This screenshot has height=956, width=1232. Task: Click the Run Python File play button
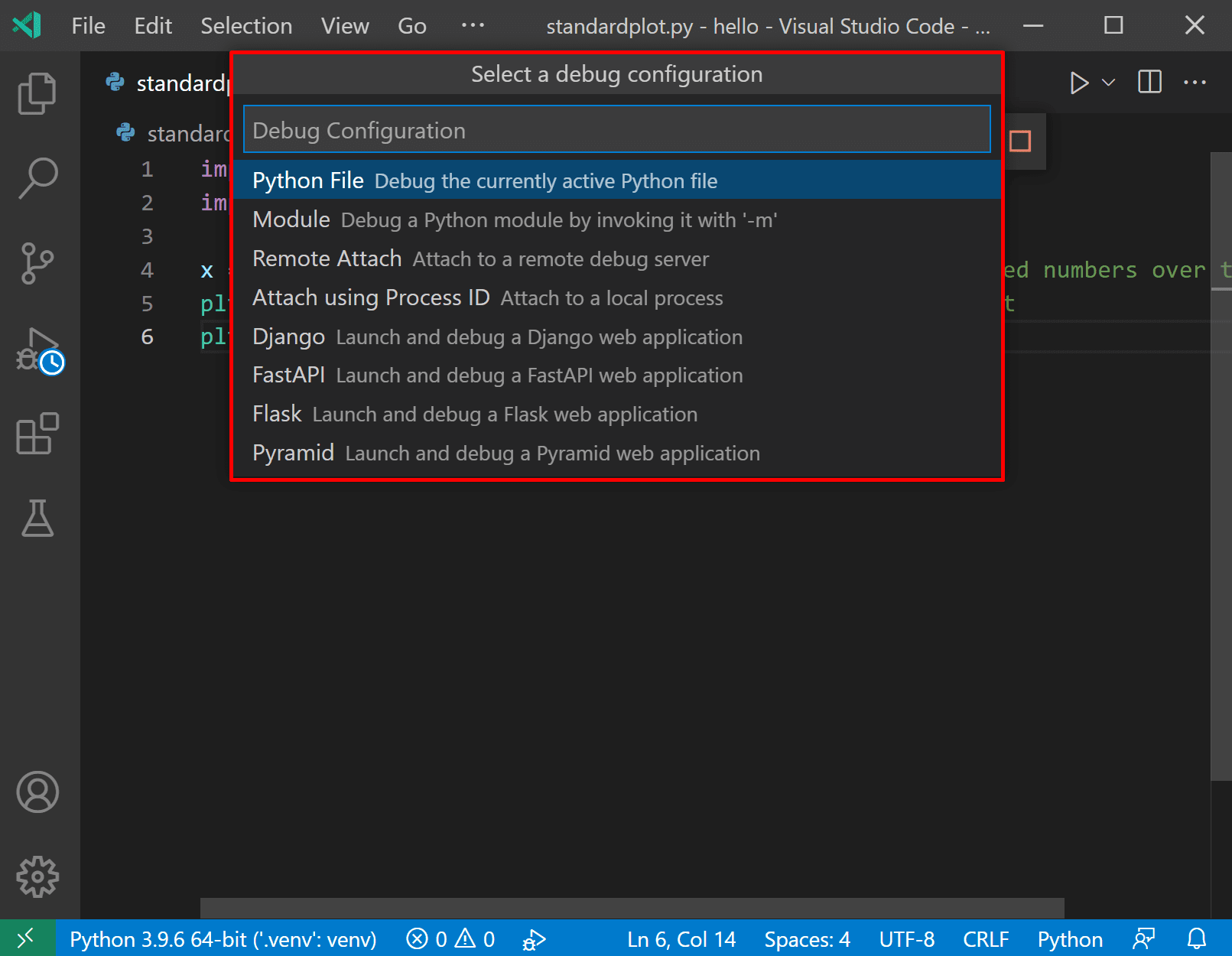click(x=1079, y=83)
